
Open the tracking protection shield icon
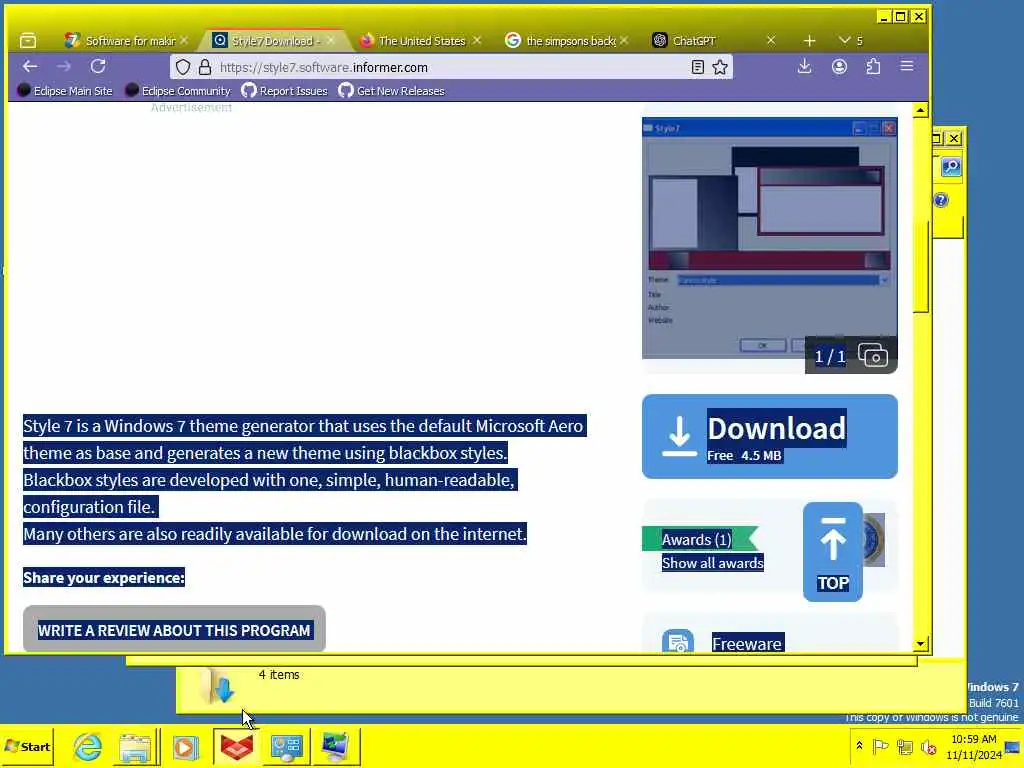click(x=183, y=67)
